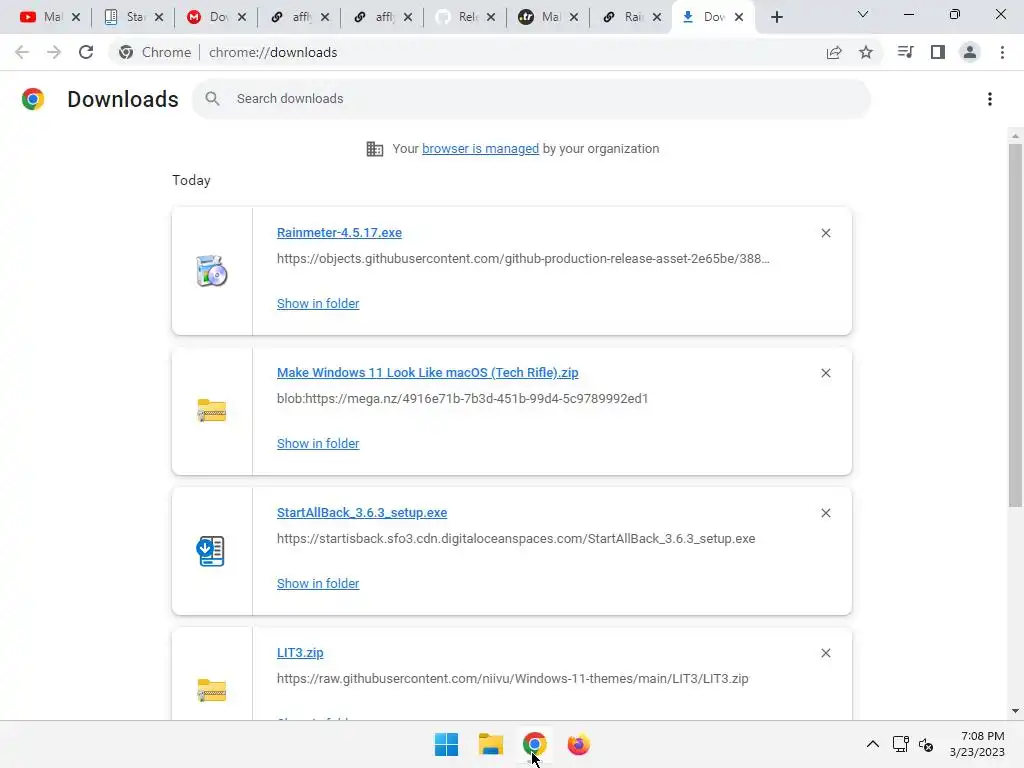1024x768 pixels.
Task: Click the mega.nz blob source URL
Action: [462, 398]
